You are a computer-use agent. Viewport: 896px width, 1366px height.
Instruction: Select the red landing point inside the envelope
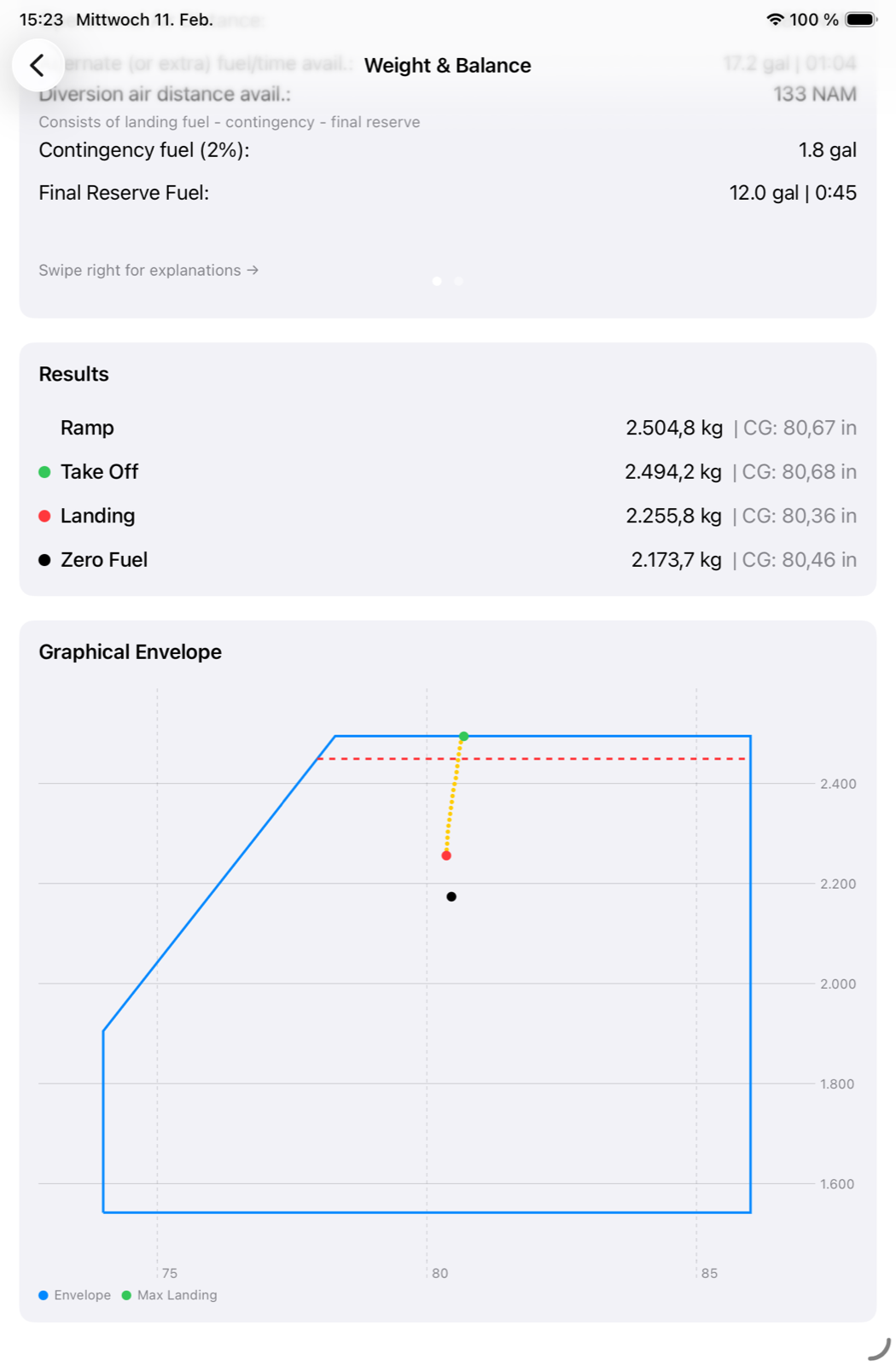click(x=446, y=855)
